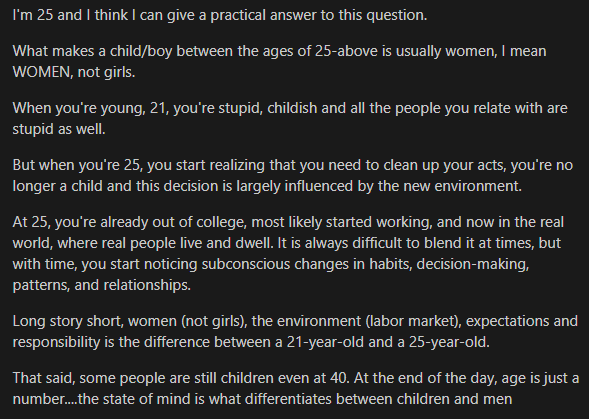Click the term "25-year-old."
The height and width of the screenshot is (419, 589).
[x=449, y=342]
